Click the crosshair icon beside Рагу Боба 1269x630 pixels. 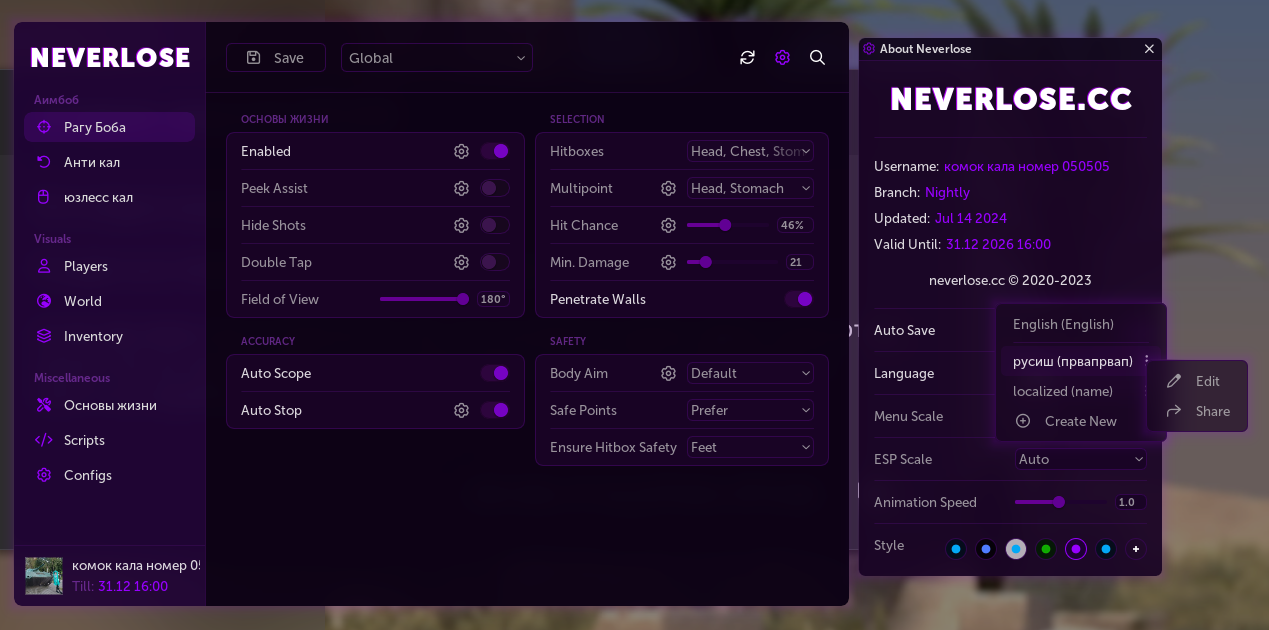[x=44, y=127]
